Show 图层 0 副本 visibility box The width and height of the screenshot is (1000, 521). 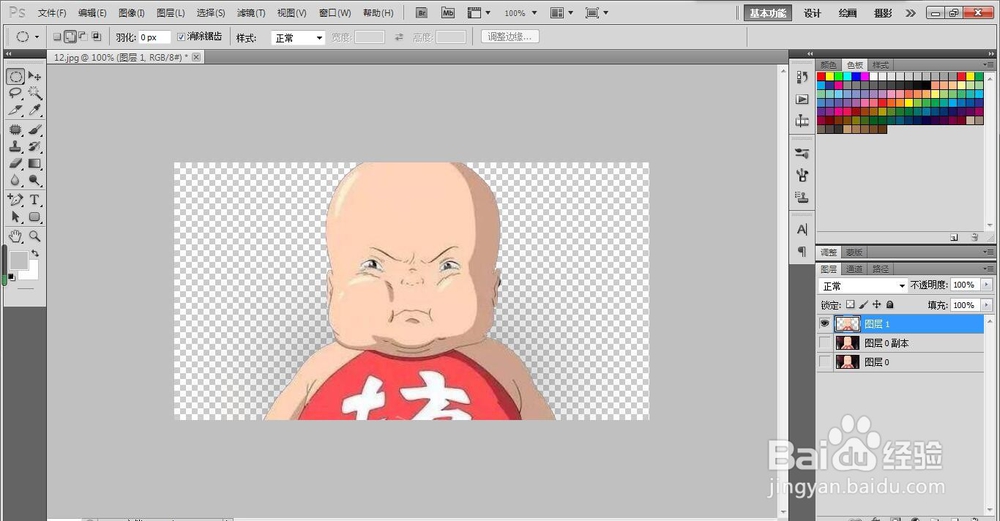click(x=825, y=343)
